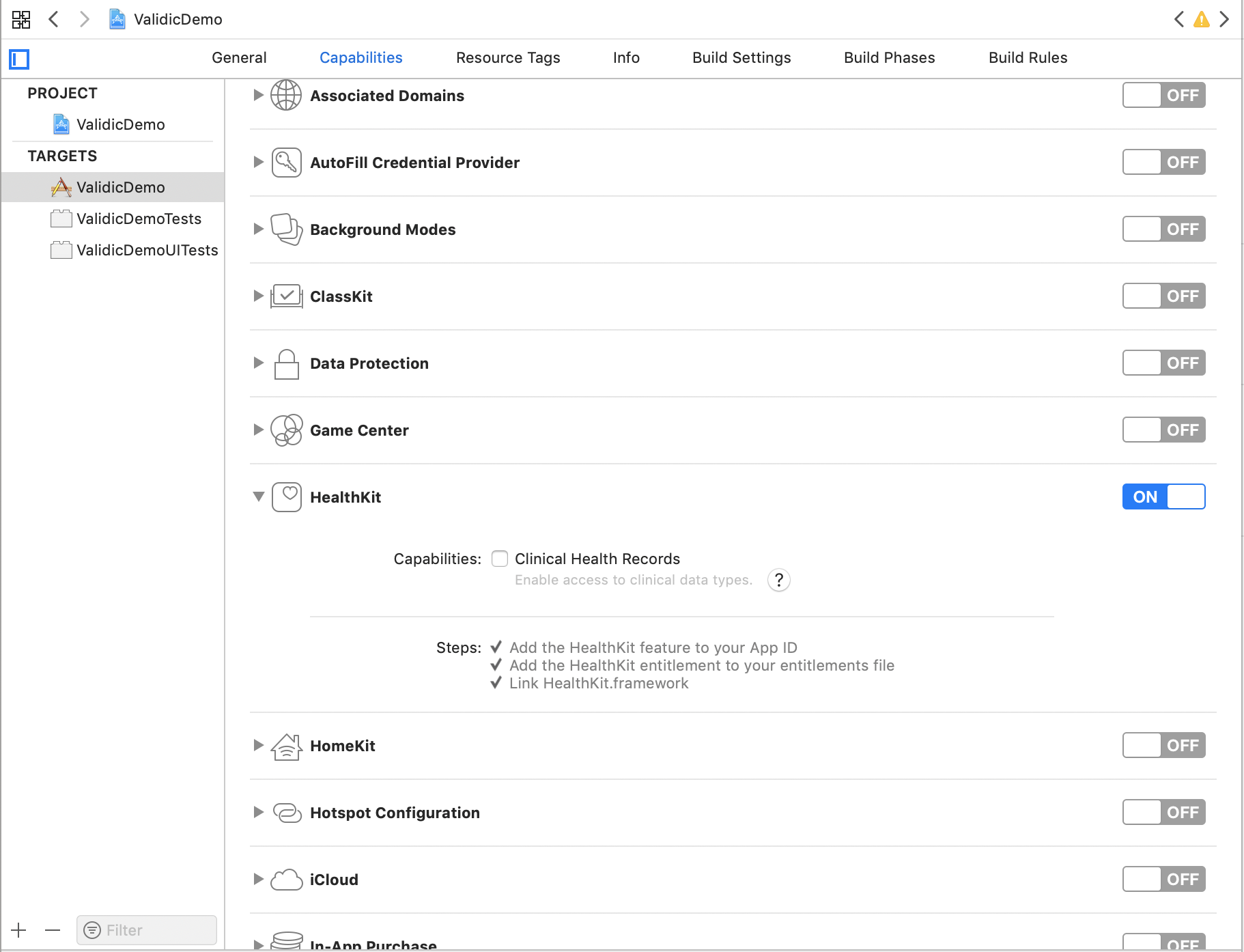Open the Resource Tags tab

coord(508,58)
